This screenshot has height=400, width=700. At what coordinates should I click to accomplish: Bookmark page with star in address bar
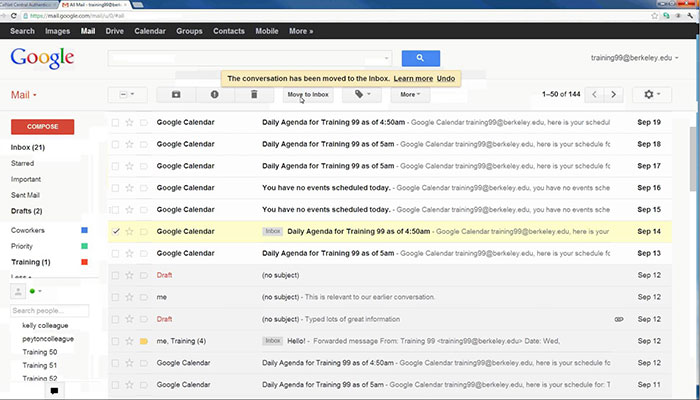click(x=654, y=16)
